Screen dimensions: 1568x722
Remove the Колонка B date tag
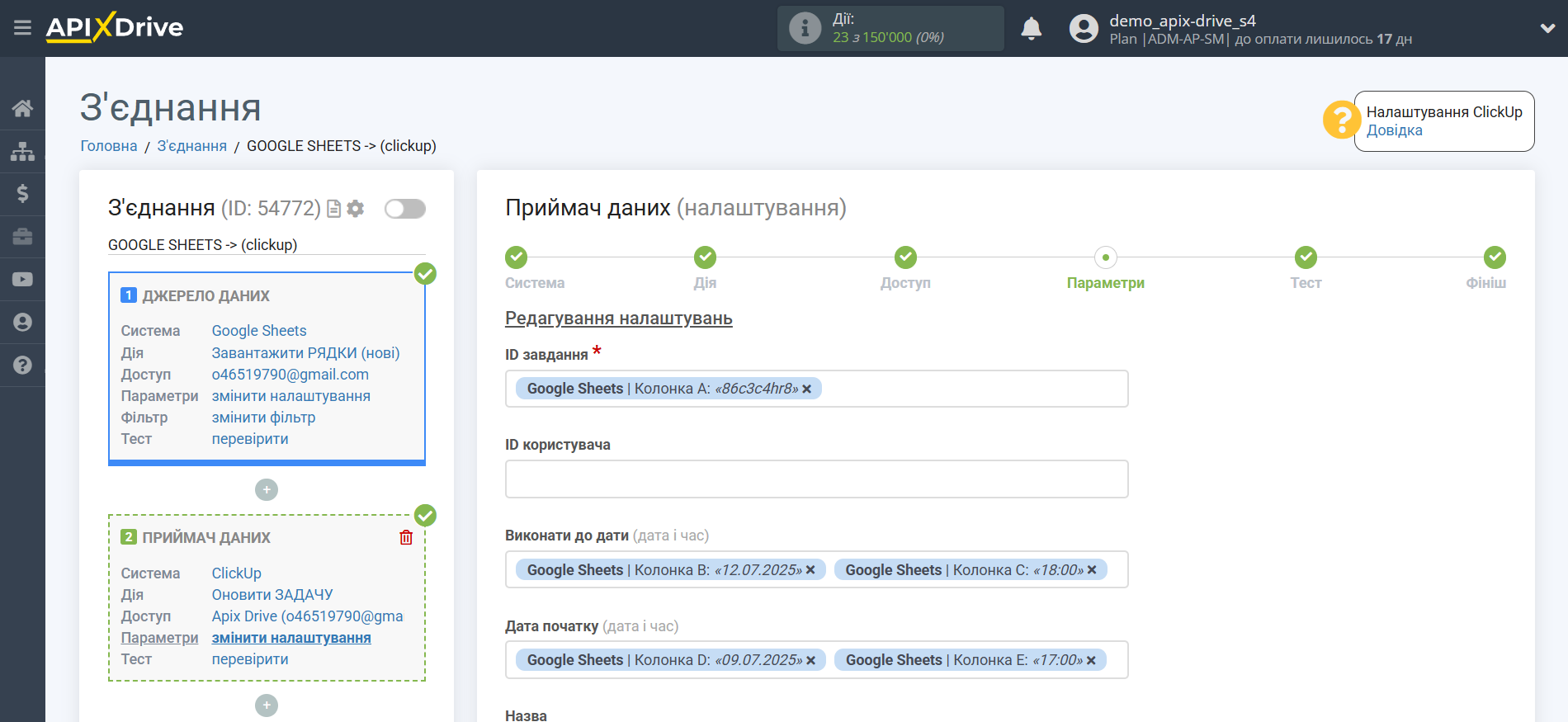click(x=810, y=570)
